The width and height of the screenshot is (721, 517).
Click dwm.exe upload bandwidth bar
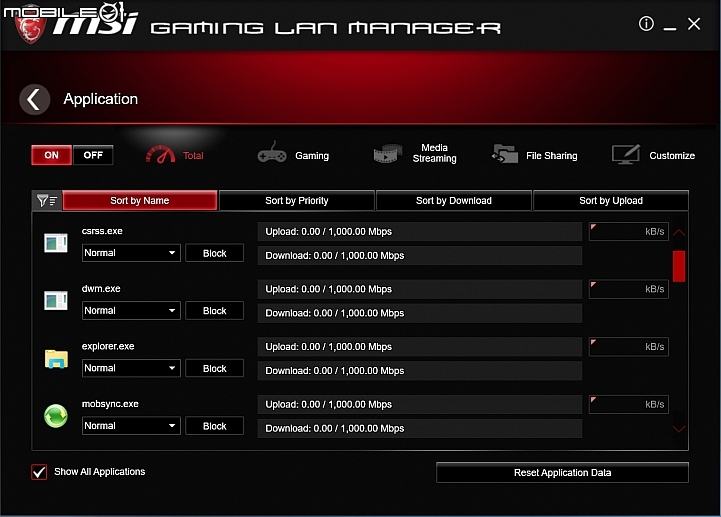point(420,289)
